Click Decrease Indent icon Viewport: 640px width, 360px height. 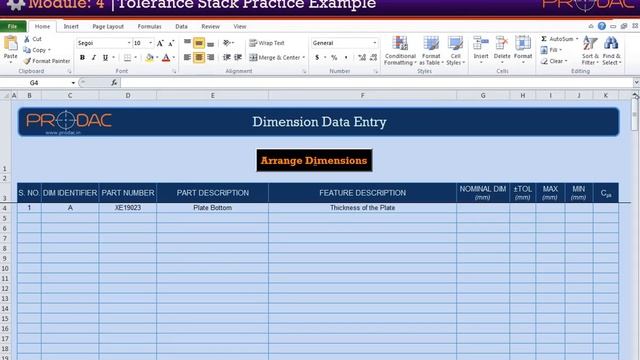227,58
